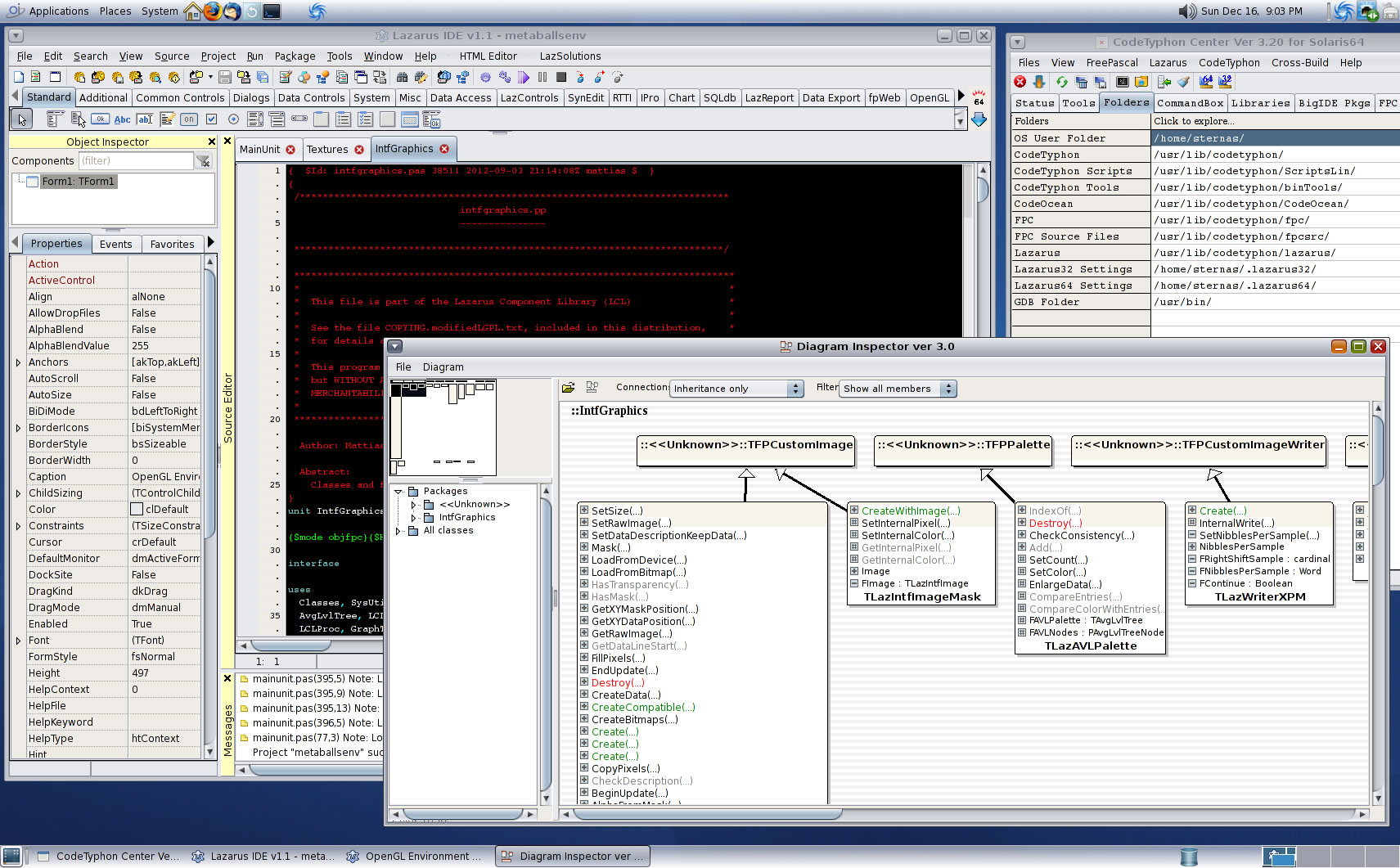The width and height of the screenshot is (1400, 868).
Task: Click the layout icon beside open in Diagram Inspector
Action: [x=592, y=387]
